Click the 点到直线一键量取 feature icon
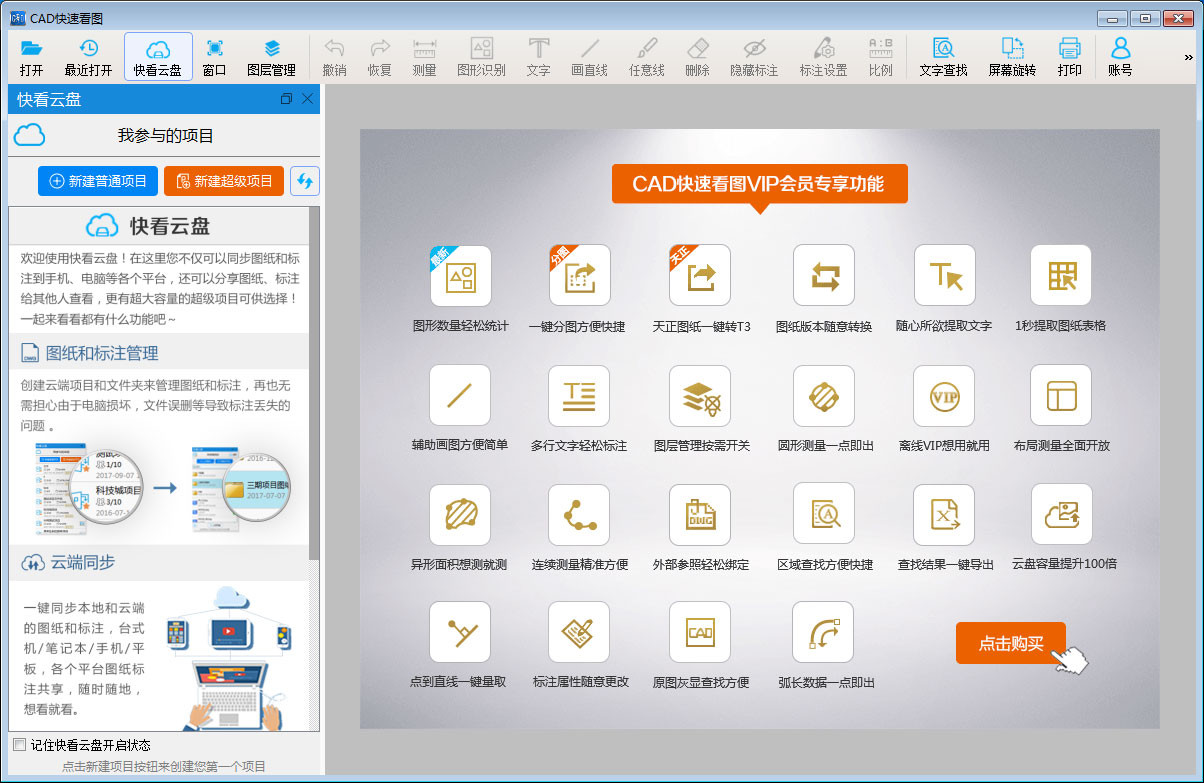This screenshot has width=1204, height=783. [460, 632]
